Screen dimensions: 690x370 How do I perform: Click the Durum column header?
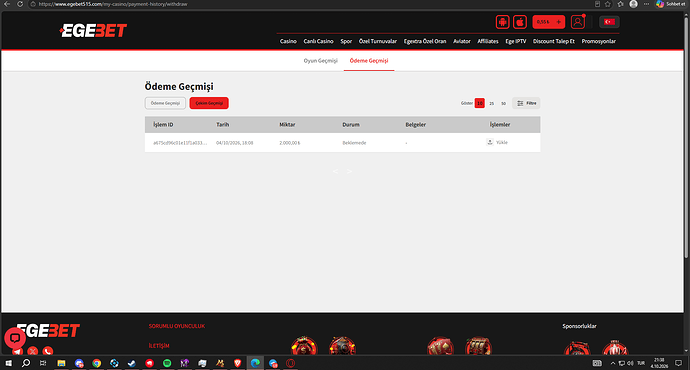(x=351, y=125)
